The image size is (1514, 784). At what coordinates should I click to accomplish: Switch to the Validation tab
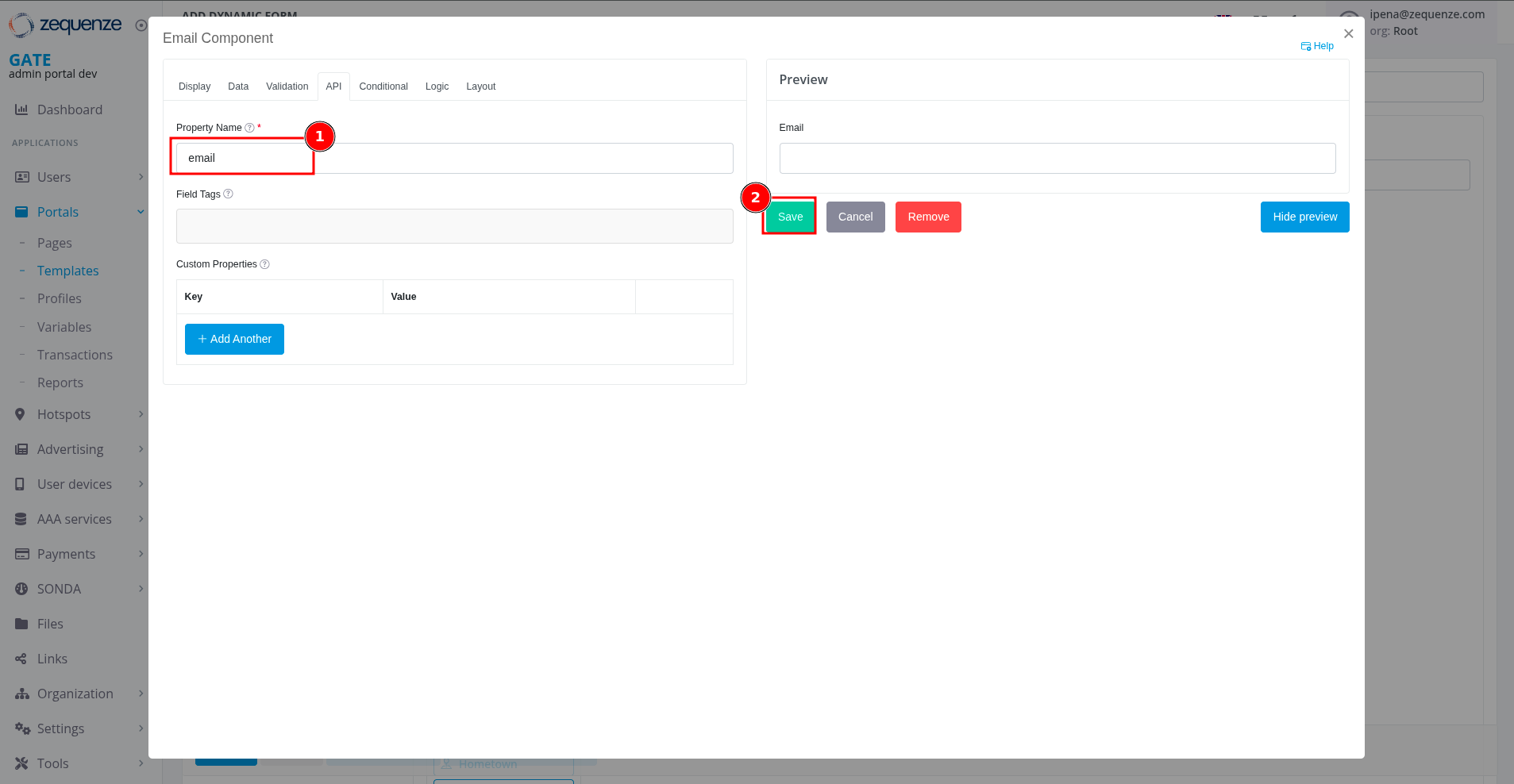pos(287,86)
